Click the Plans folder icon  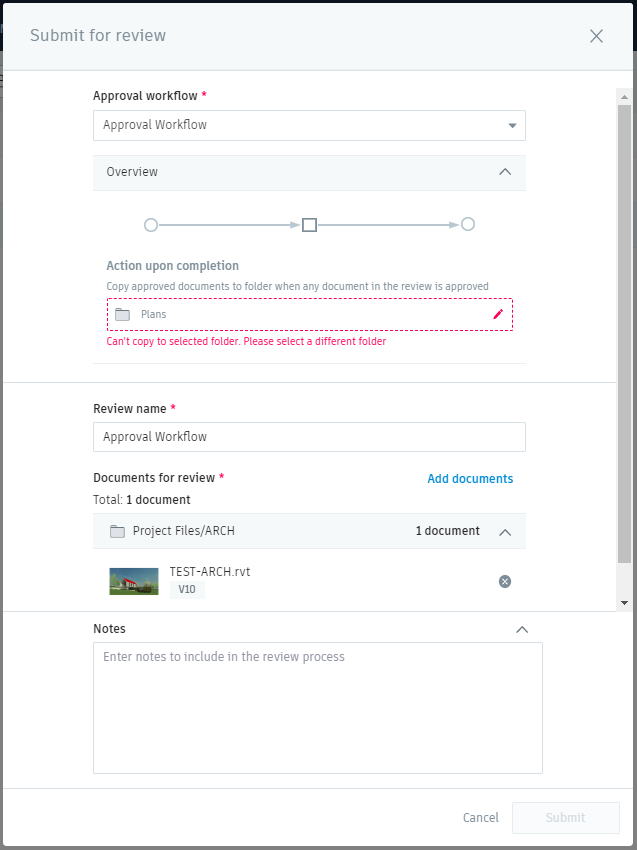(x=123, y=314)
